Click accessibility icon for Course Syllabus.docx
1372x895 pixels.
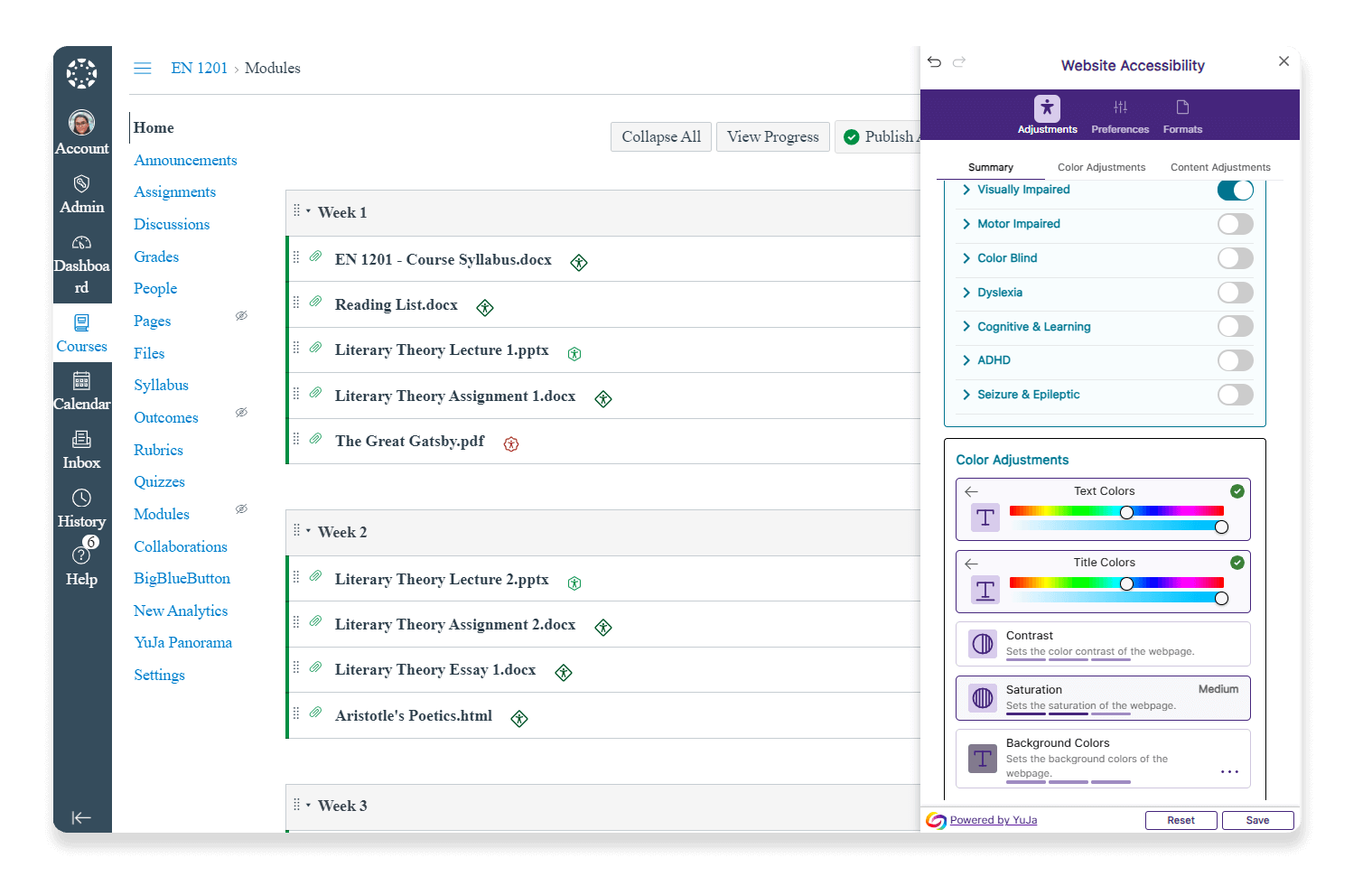click(579, 263)
